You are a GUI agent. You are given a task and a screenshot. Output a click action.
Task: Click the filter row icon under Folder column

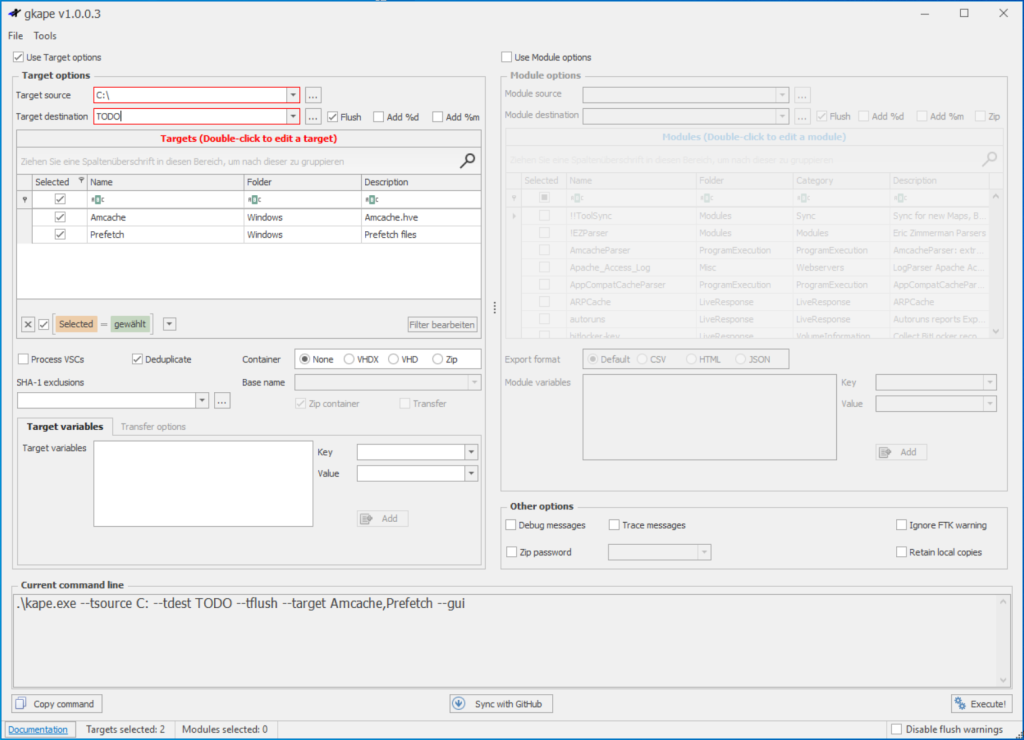click(254, 199)
